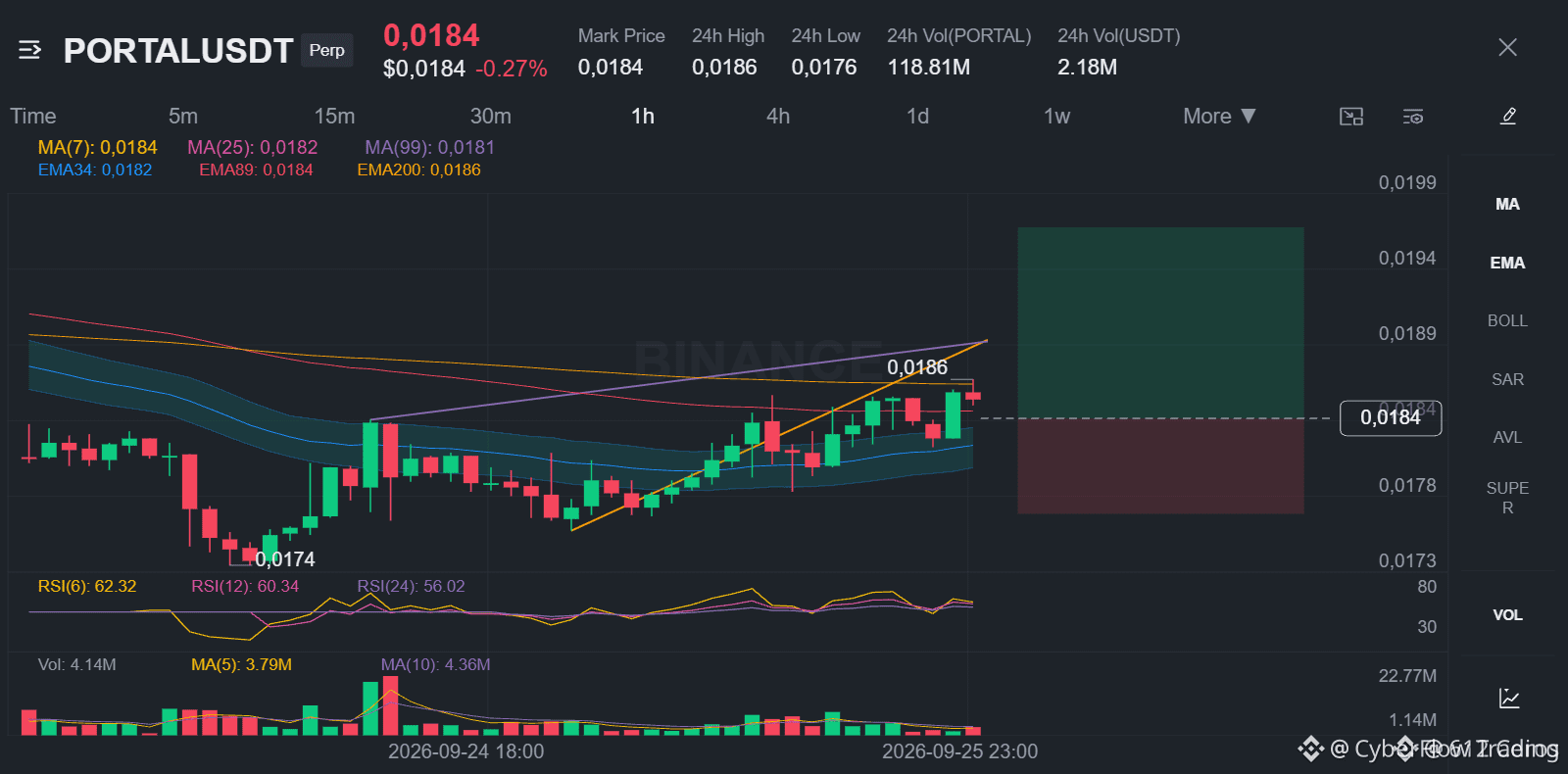
Task: Click the Perp contract badge
Action: pyautogui.click(x=326, y=50)
